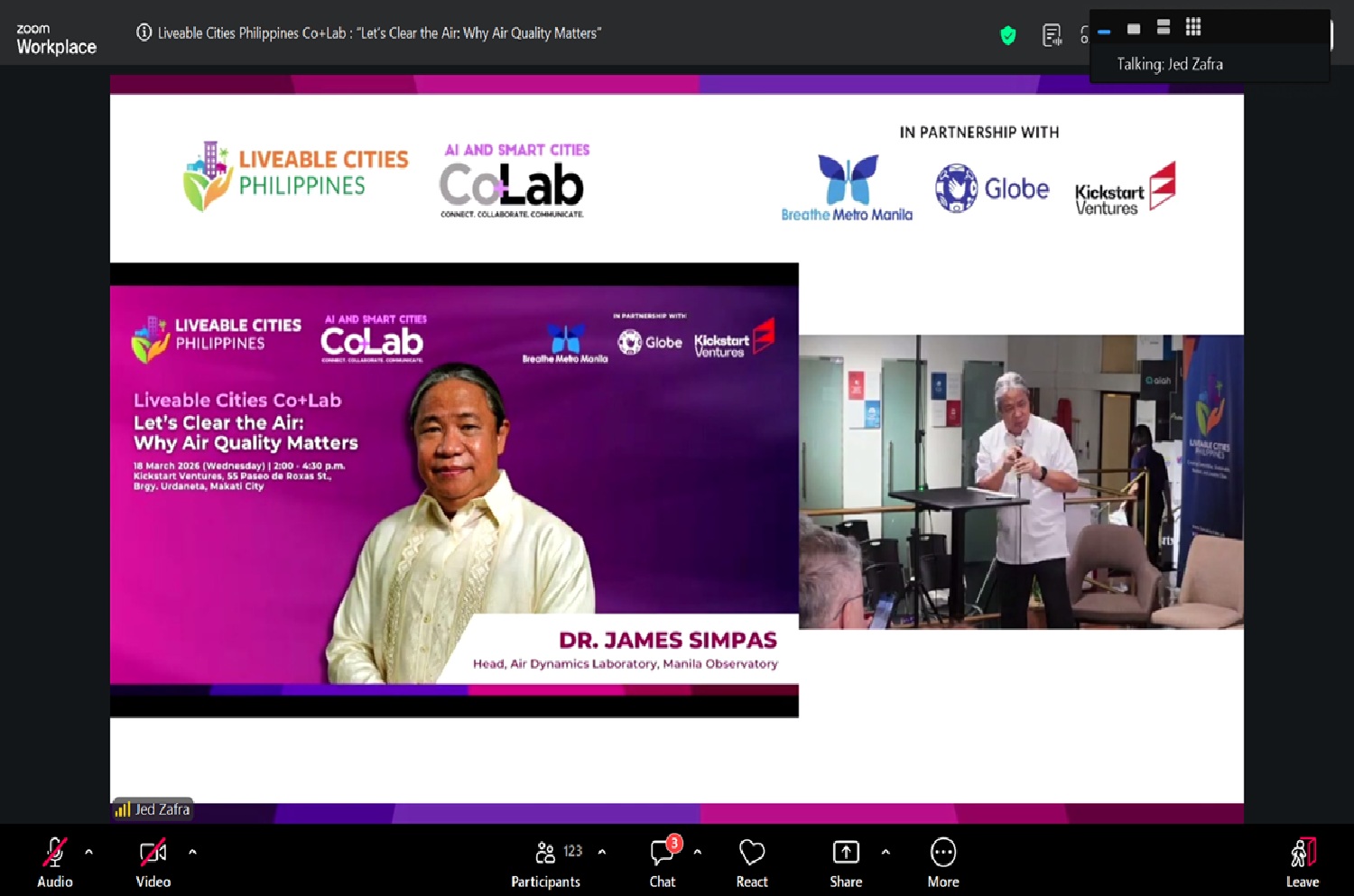Select the grid gallery view layout
This screenshot has width=1354, height=896.
pos(1193,27)
